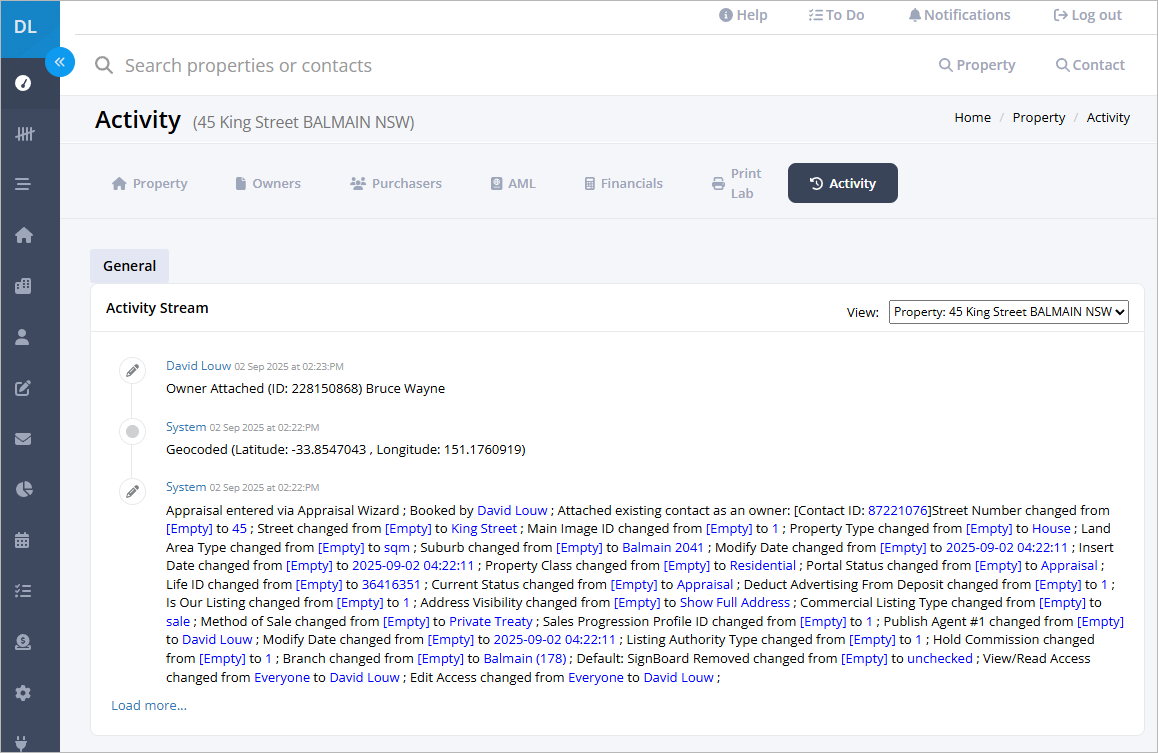
Task: Click the Private Treaty value link
Action: [490, 622]
